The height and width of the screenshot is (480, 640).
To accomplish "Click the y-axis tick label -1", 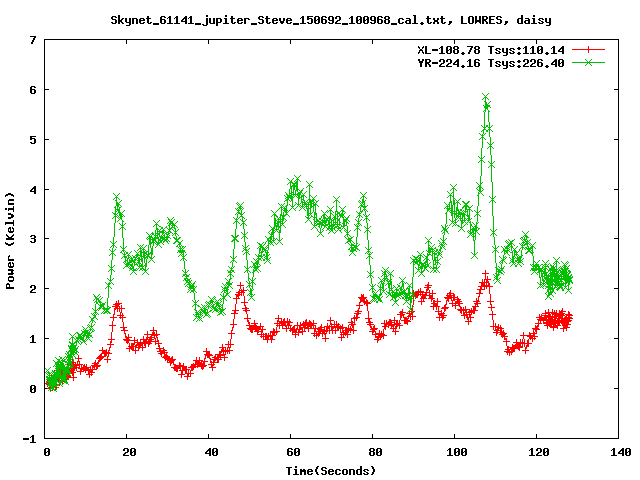I will pos(30,439).
